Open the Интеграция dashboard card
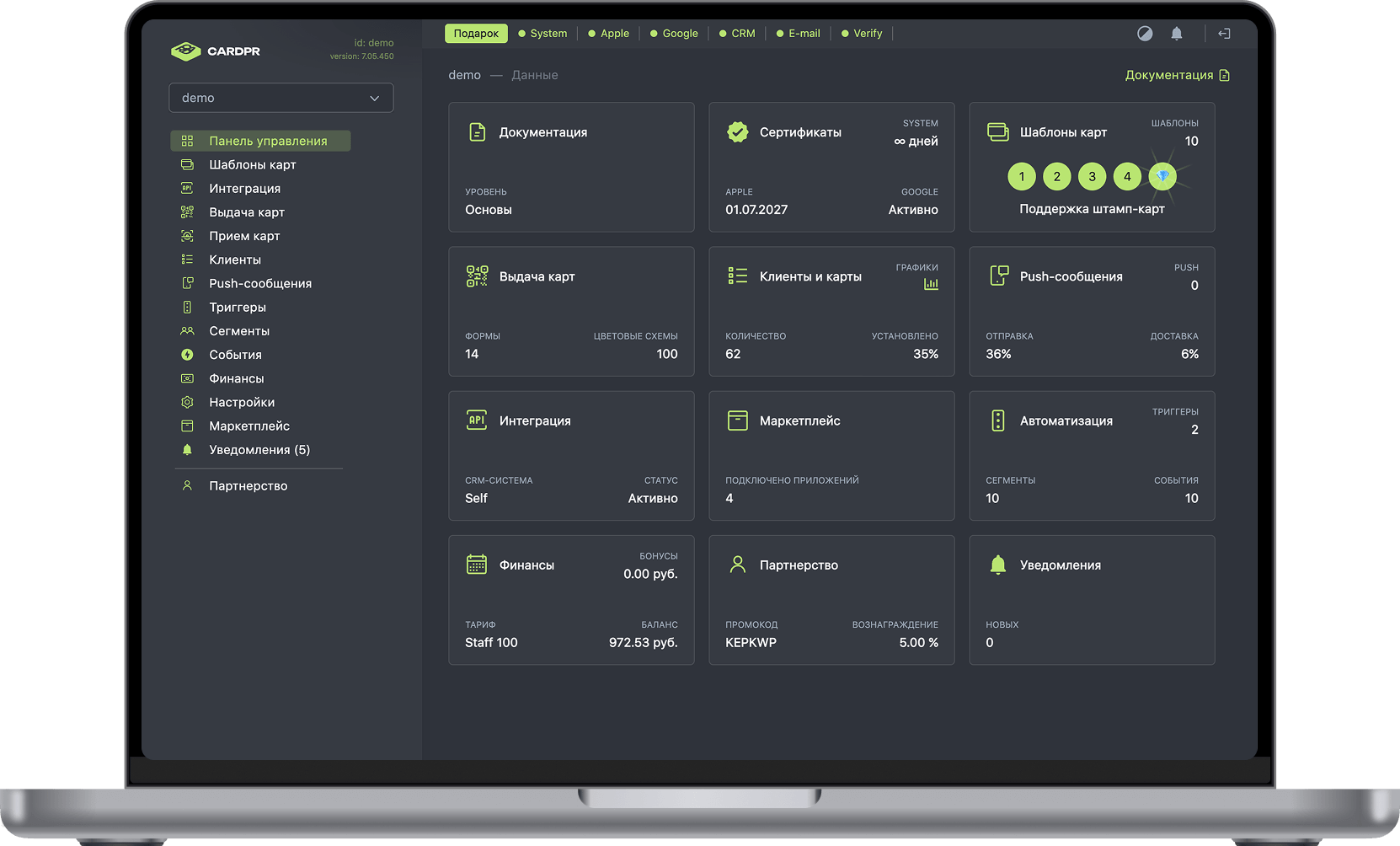The image size is (1400, 846). 572,456
